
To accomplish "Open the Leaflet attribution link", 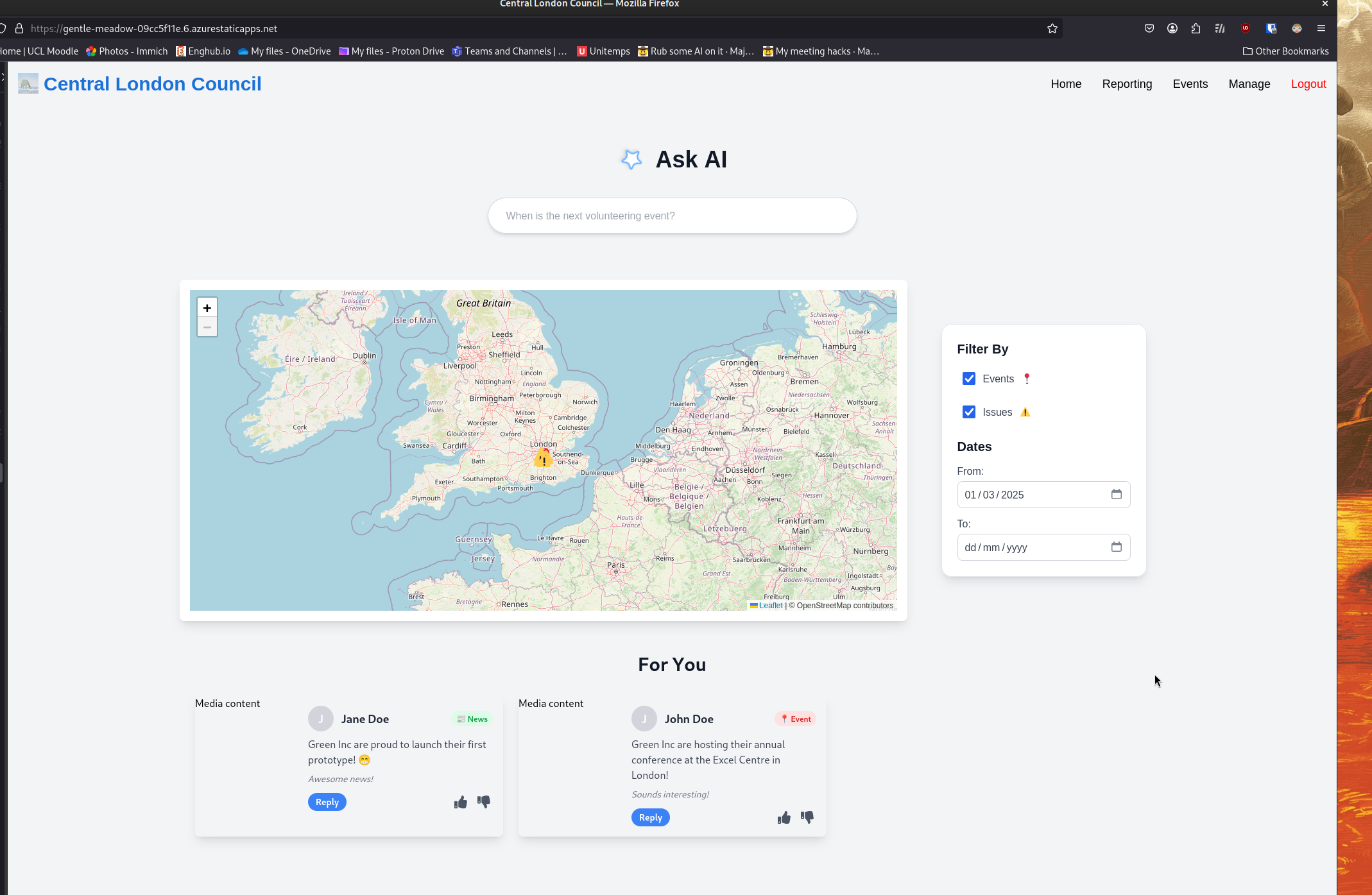I will click(770, 606).
